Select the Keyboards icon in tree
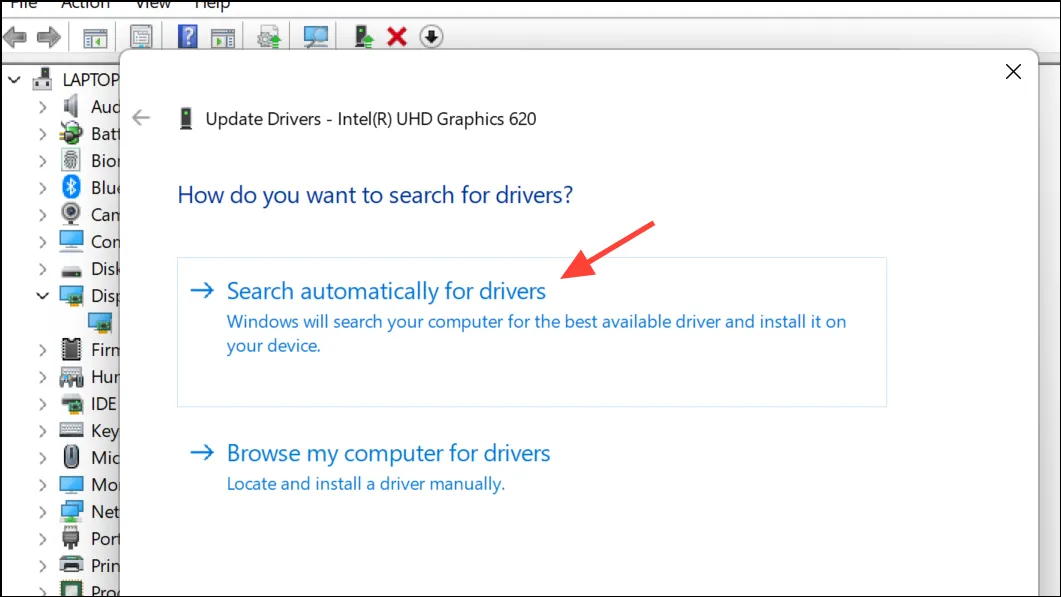The height and width of the screenshot is (597, 1061). coord(71,430)
